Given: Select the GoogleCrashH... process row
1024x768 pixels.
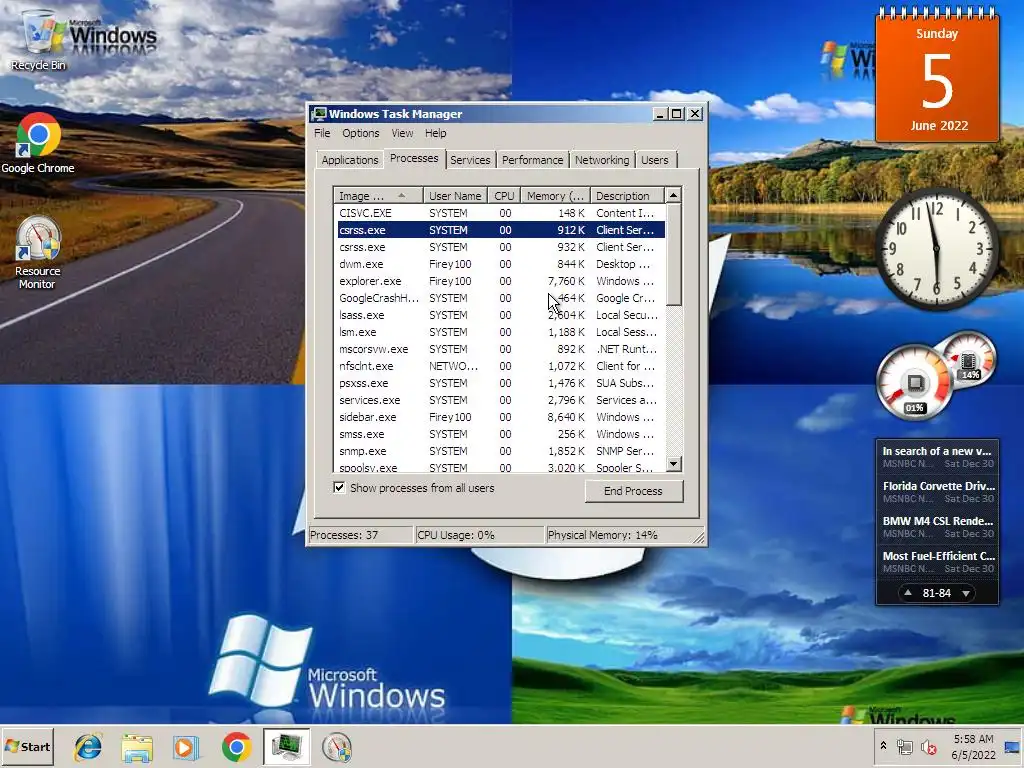Looking at the screenshot, I should pyautogui.click(x=500, y=298).
